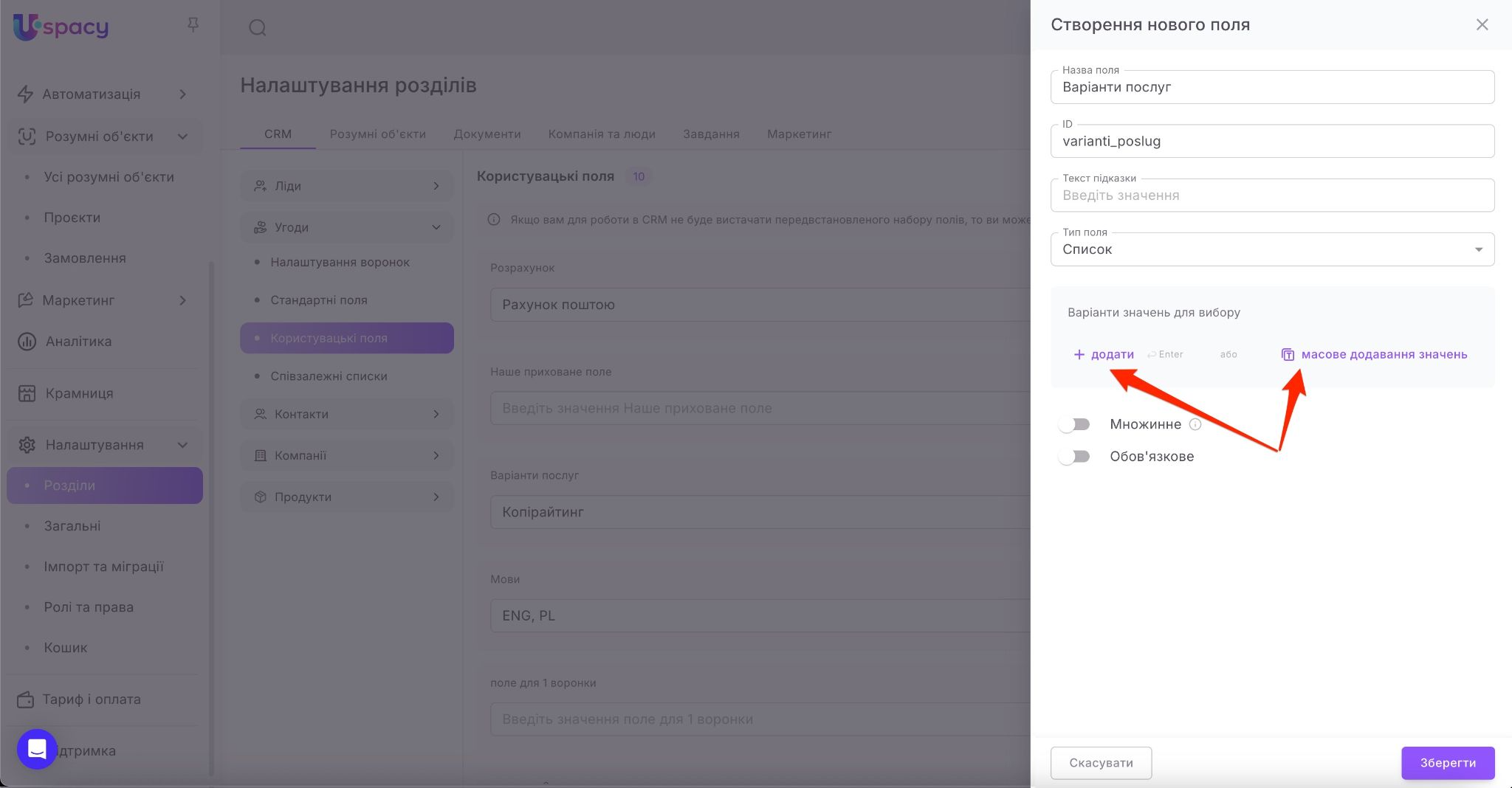Image resolution: width=1512 pixels, height=788 pixels.
Task: Click the info icon next to Множинне
Action: [x=1195, y=424]
